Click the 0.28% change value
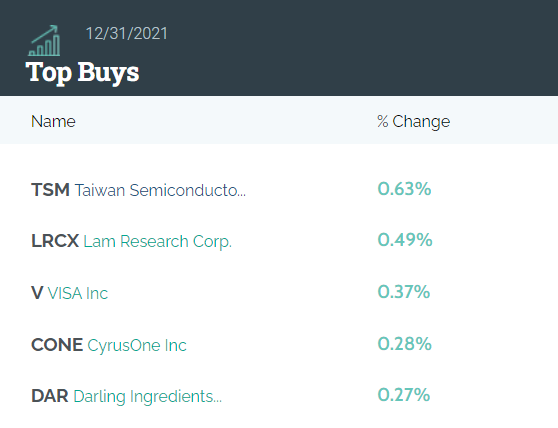Viewport: 558px width, 428px height. coord(405,344)
